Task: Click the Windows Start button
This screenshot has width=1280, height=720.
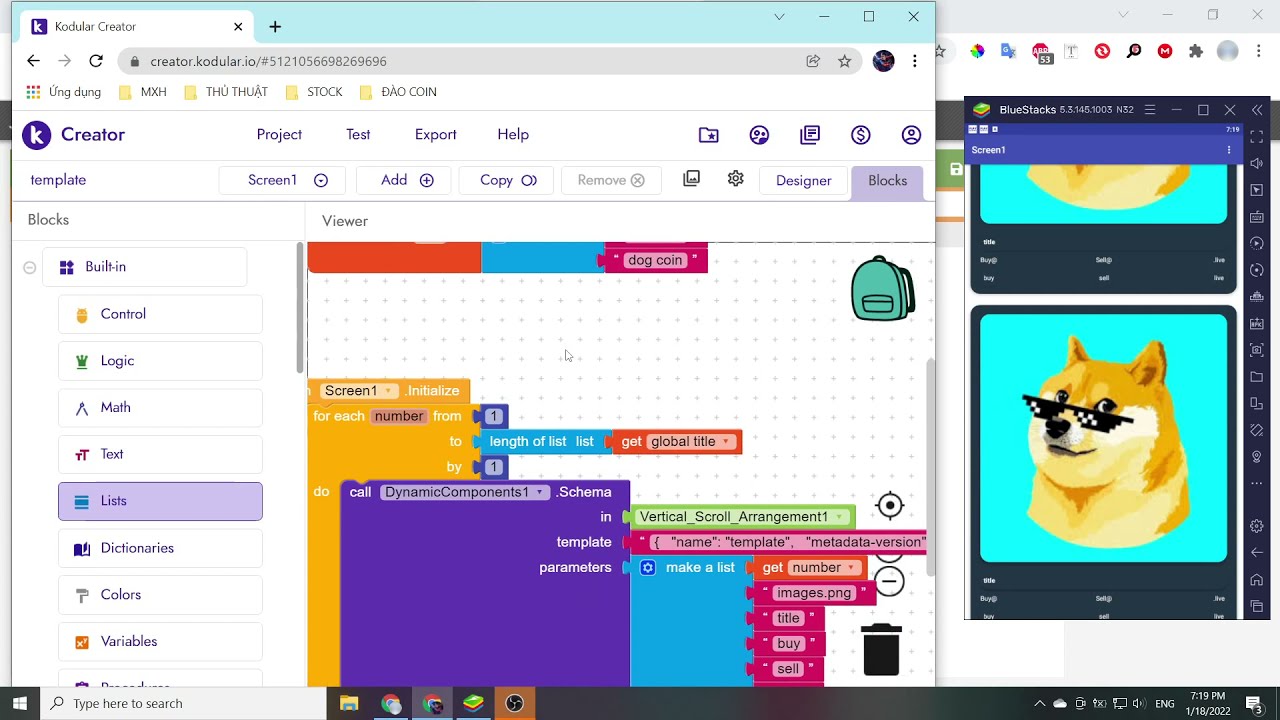Action: (x=19, y=703)
